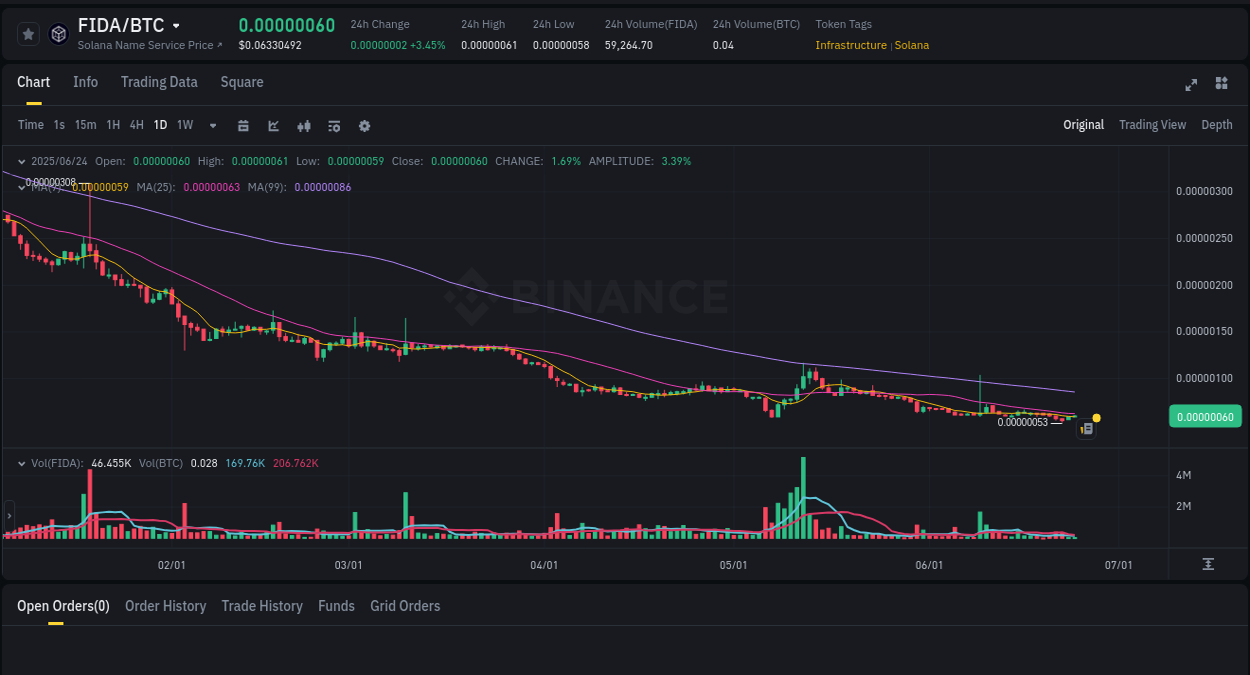Click the green last price label

coord(1206,416)
